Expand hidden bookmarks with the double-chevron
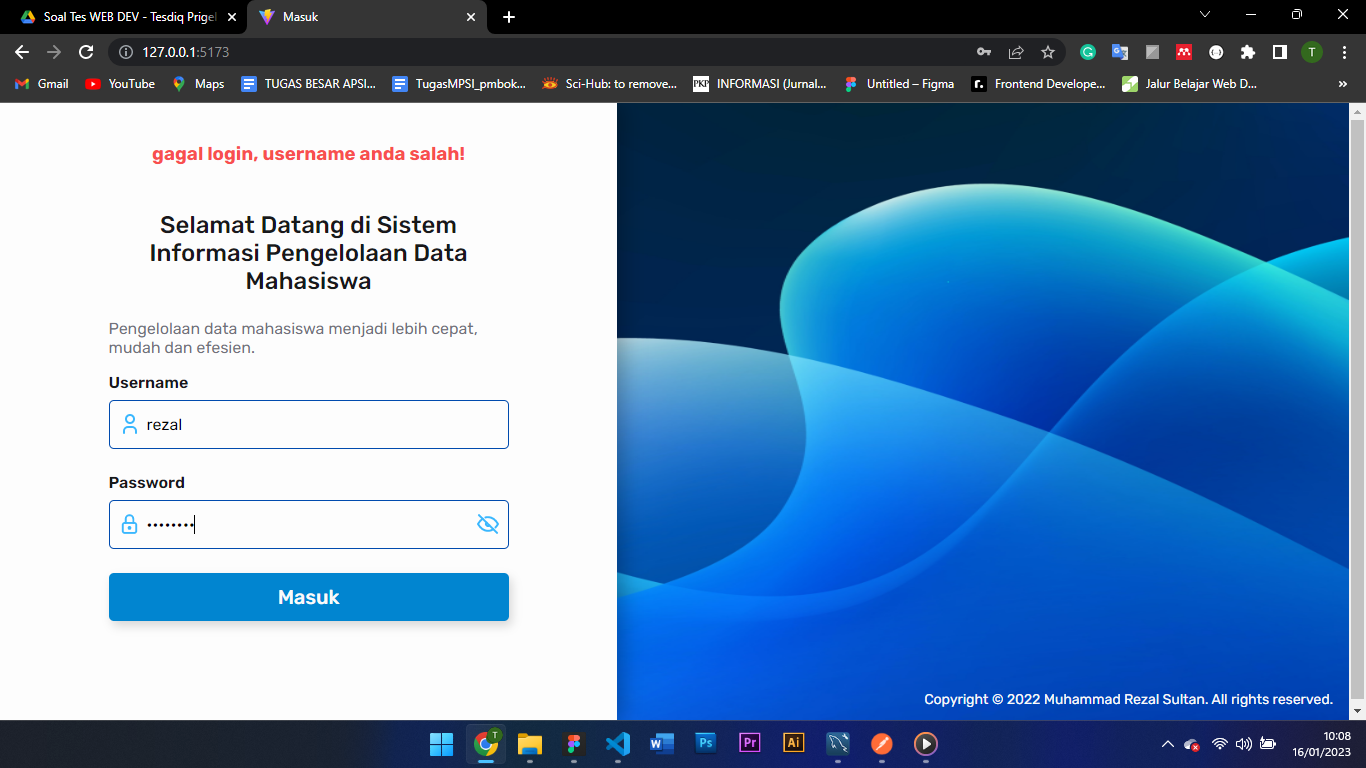The height and width of the screenshot is (768, 1366). tap(1342, 84)
